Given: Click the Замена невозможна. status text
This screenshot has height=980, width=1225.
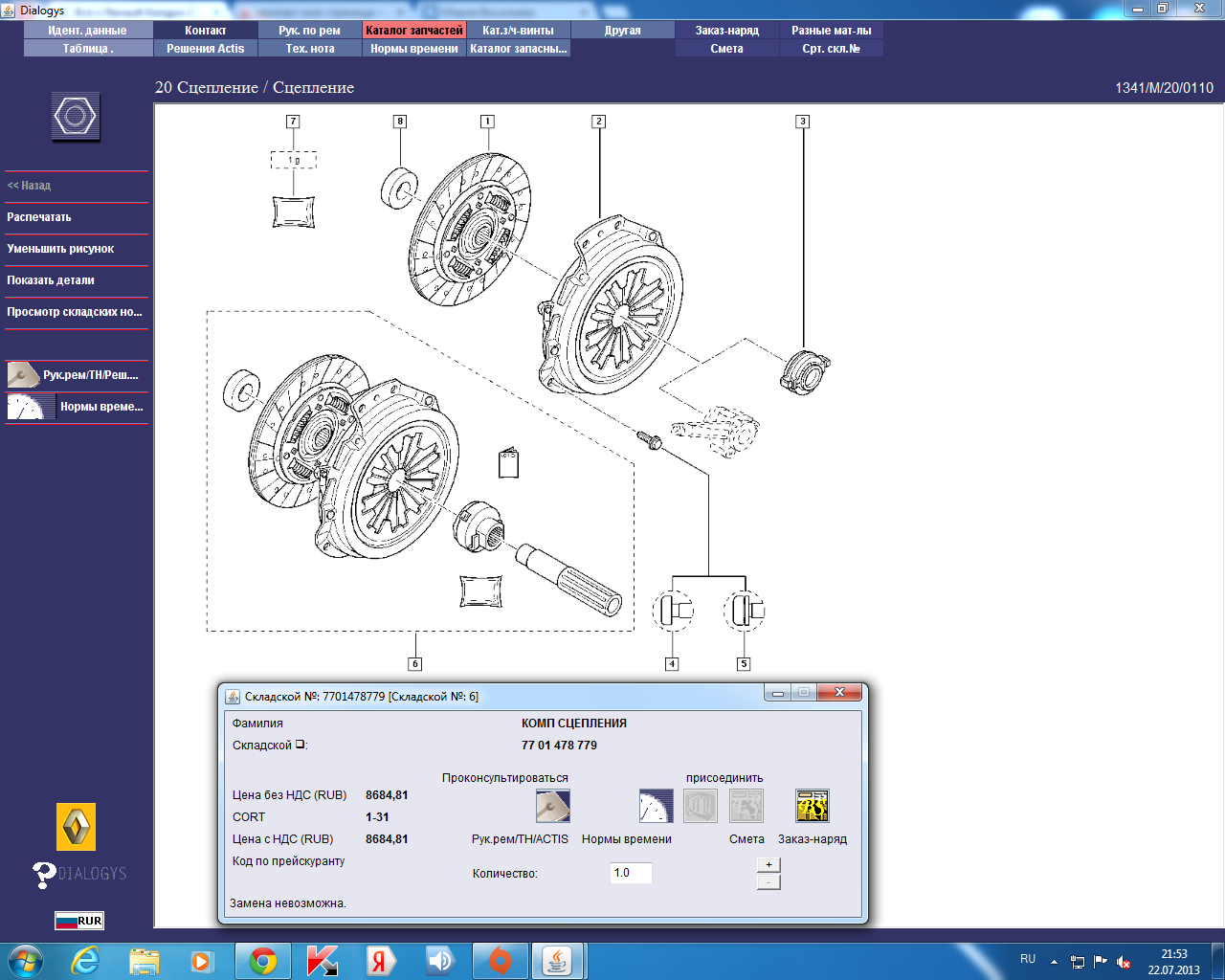Looking at the screenshot, I should pyautogui.click(x=288, y=903).
